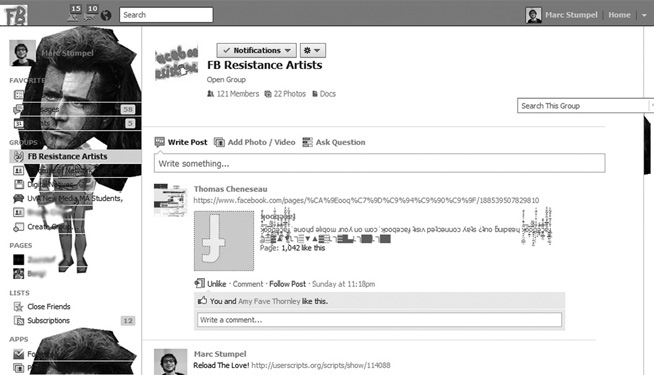The height and width of the screenshot is (375, 654).
Task: Click Follow Post on Thomas's post
Action: click(287, 284)
